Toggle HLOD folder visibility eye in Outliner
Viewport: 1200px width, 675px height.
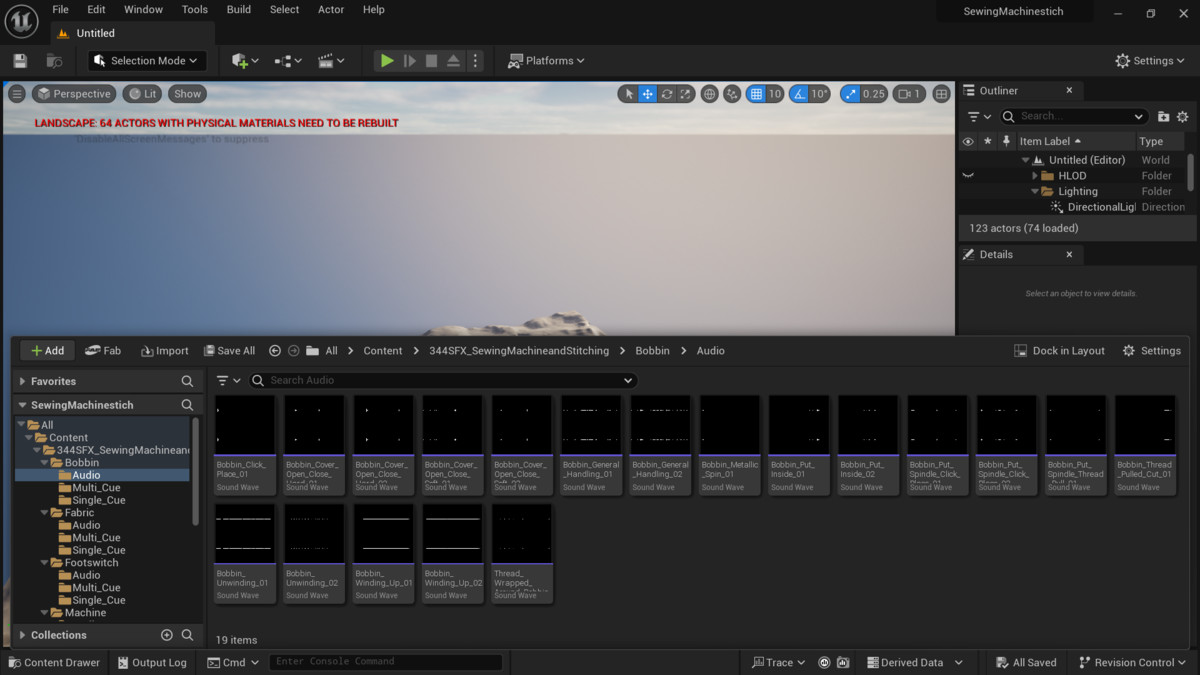tap(967, 176)
